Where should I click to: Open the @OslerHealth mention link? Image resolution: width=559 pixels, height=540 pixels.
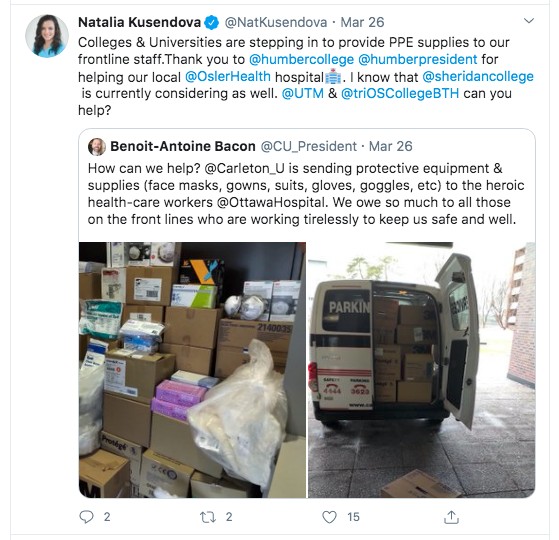pyautogui.click(x=228, y=76)
